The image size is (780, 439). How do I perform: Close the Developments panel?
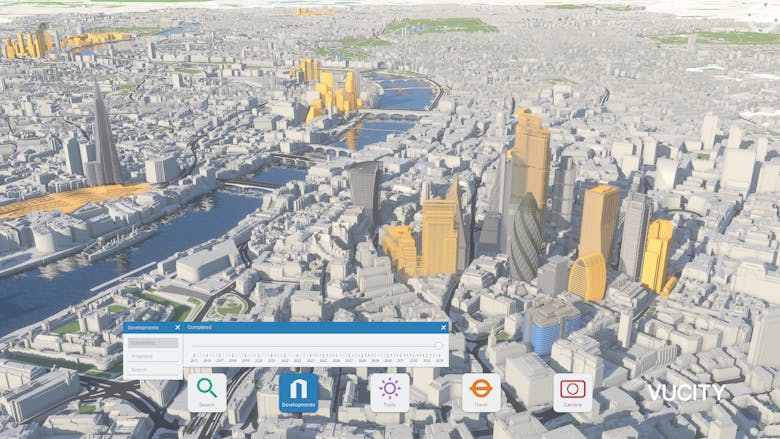click(x=178, y=327)
